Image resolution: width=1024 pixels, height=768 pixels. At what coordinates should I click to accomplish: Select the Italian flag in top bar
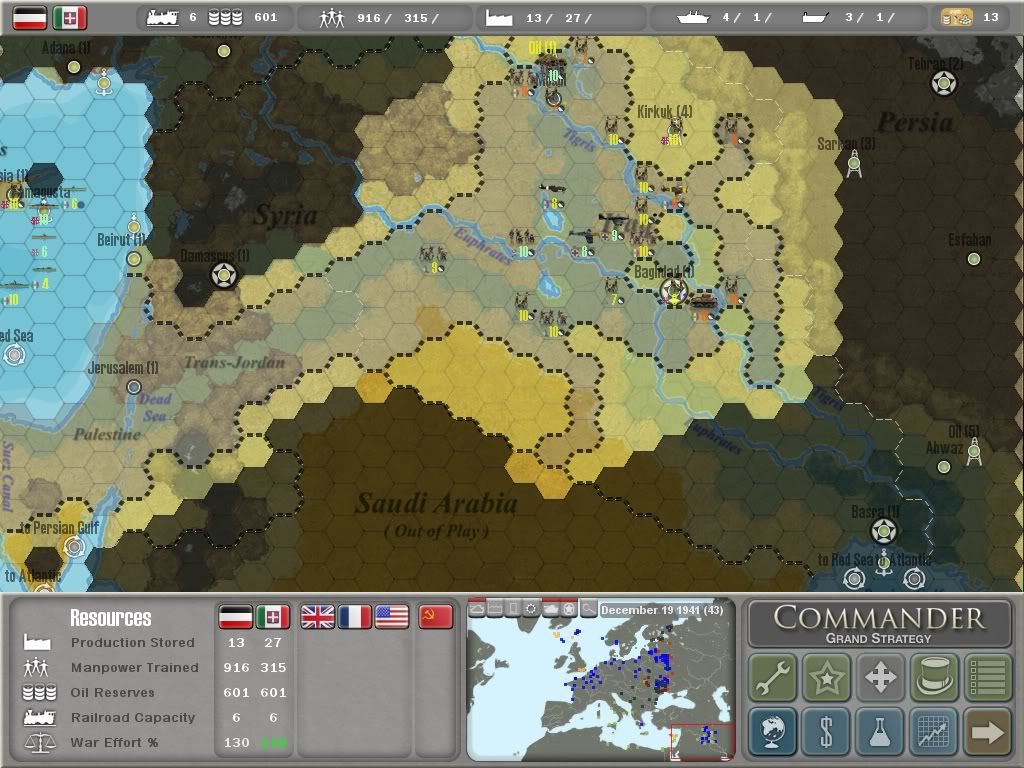click(x=69, y=18)
